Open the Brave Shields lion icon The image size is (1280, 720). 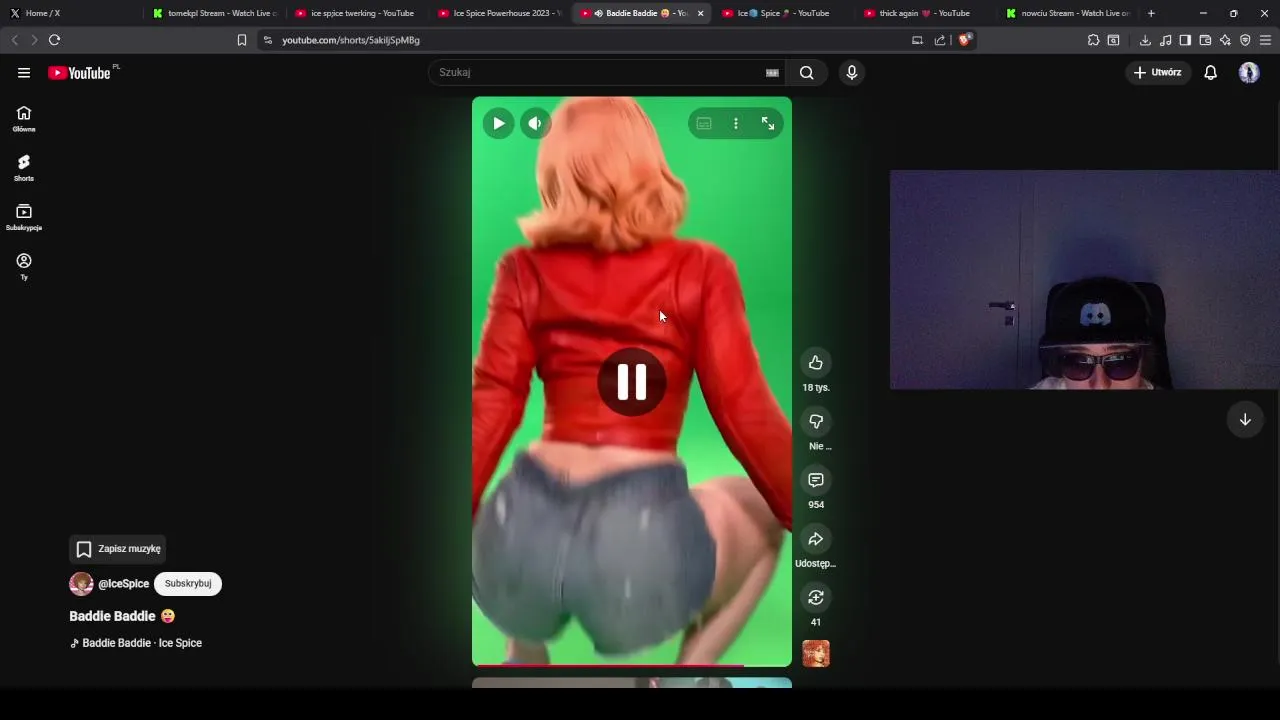pyautogui.click(x=964, y=40)
